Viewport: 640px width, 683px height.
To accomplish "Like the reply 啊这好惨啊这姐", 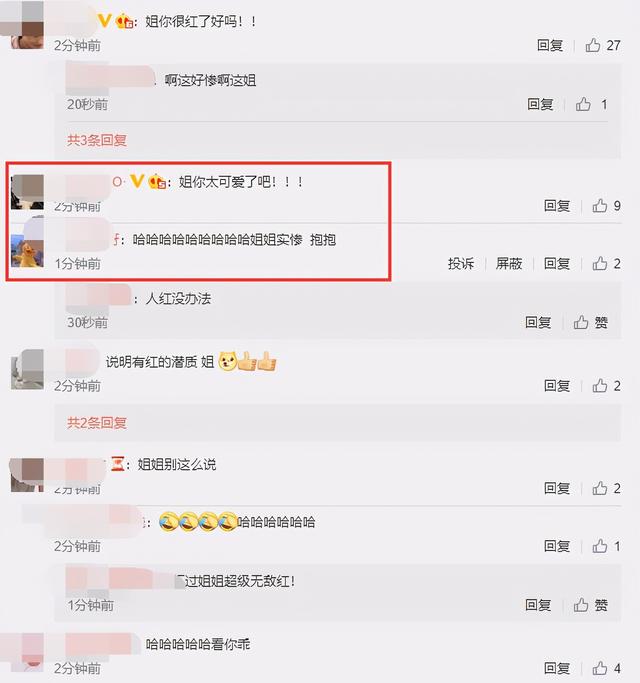I will tap(592, 105).
